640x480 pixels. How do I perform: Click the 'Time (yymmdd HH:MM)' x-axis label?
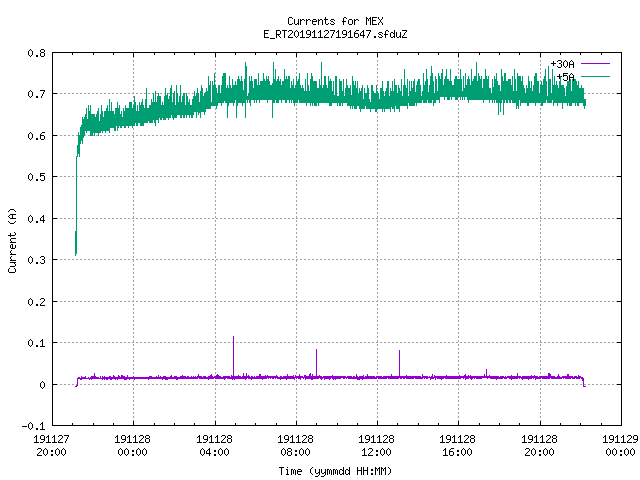click(x=335, y=471)
